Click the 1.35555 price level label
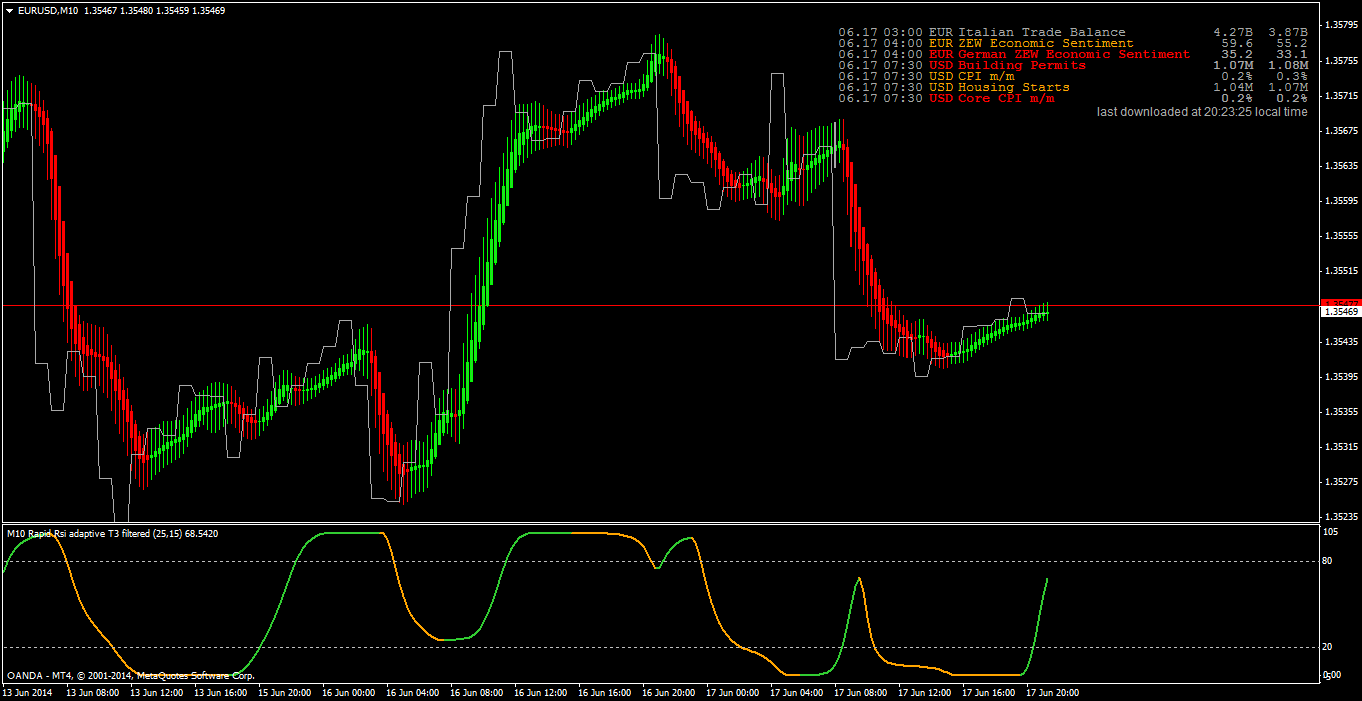 click(x=1342, y=236)
